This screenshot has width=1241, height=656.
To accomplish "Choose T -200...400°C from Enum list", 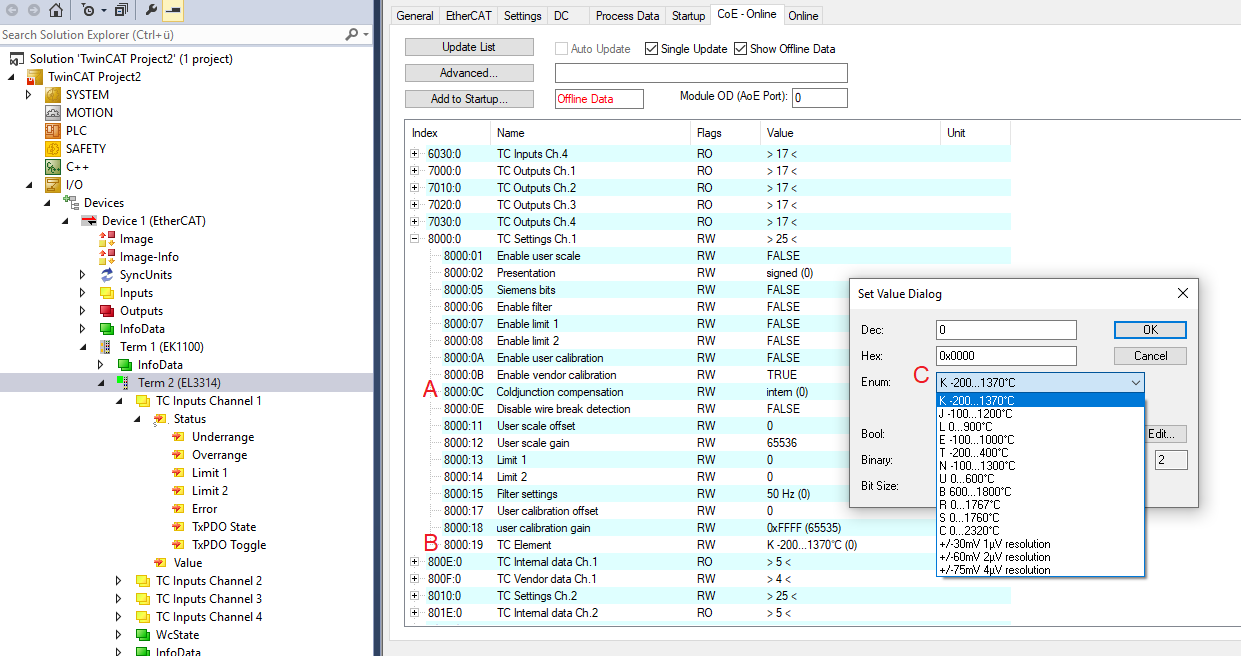I will click(1040, 452).
